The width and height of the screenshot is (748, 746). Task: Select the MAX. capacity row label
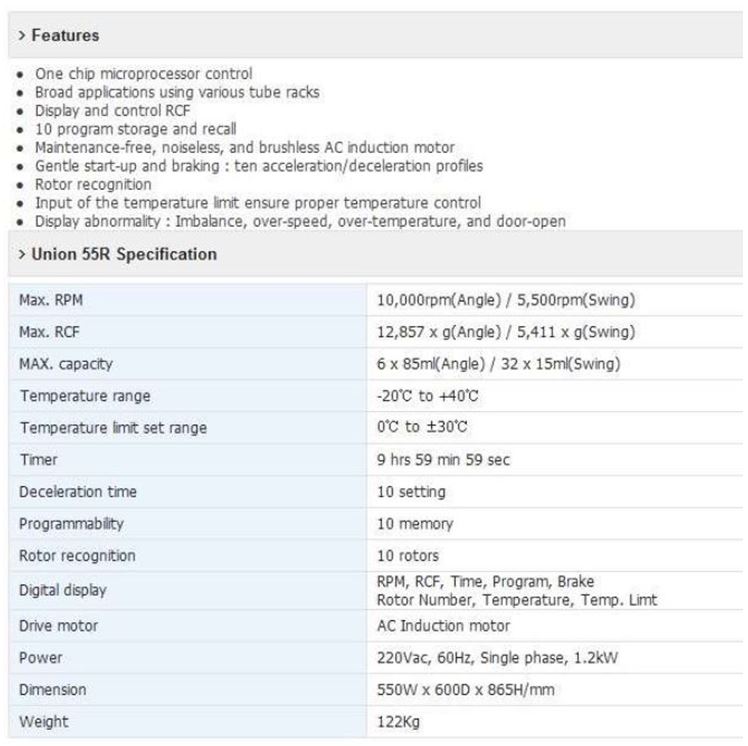point(66,364)
